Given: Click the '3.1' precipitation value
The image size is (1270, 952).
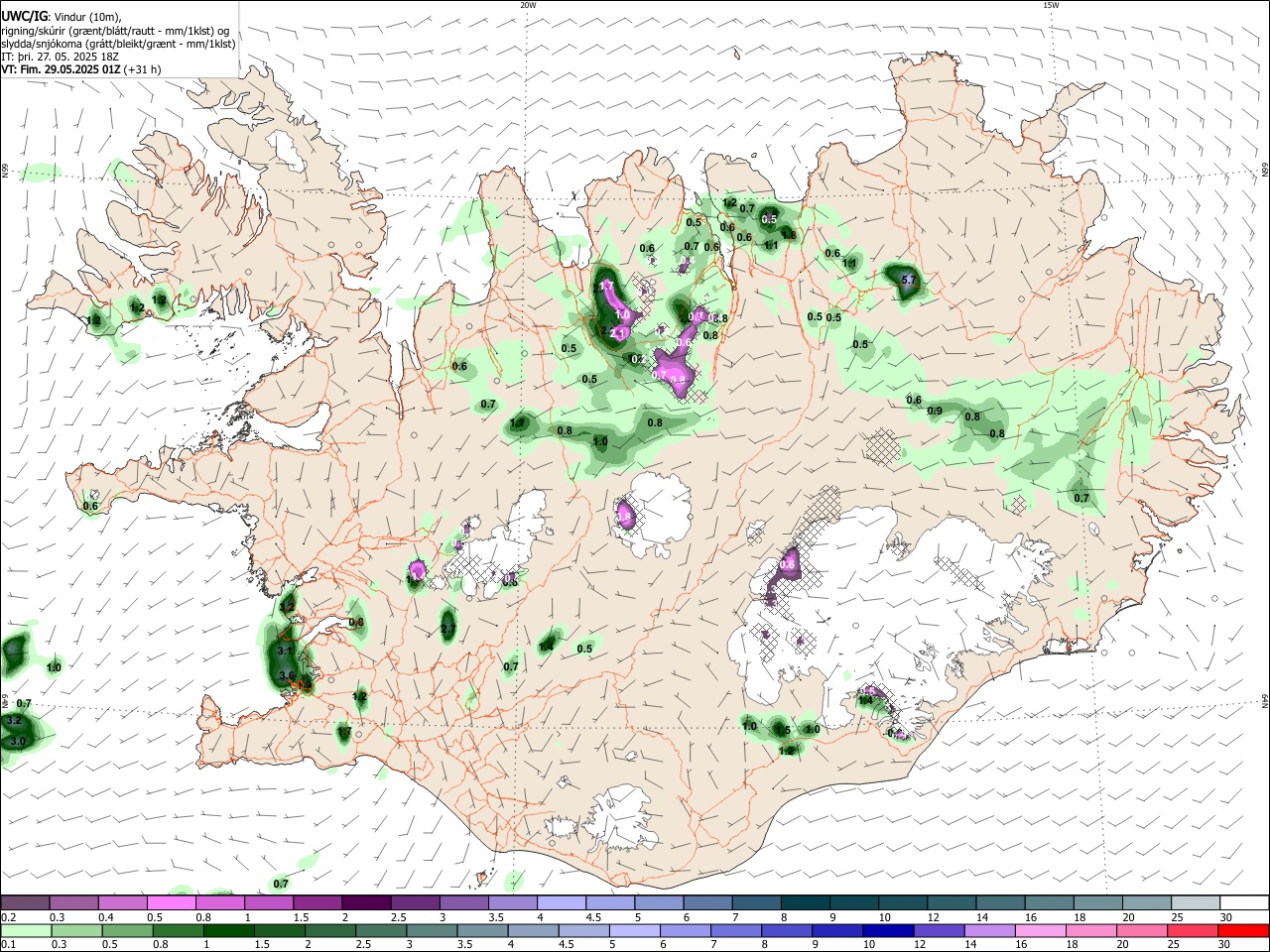Looking at the screenshot, I should (285, 651).
